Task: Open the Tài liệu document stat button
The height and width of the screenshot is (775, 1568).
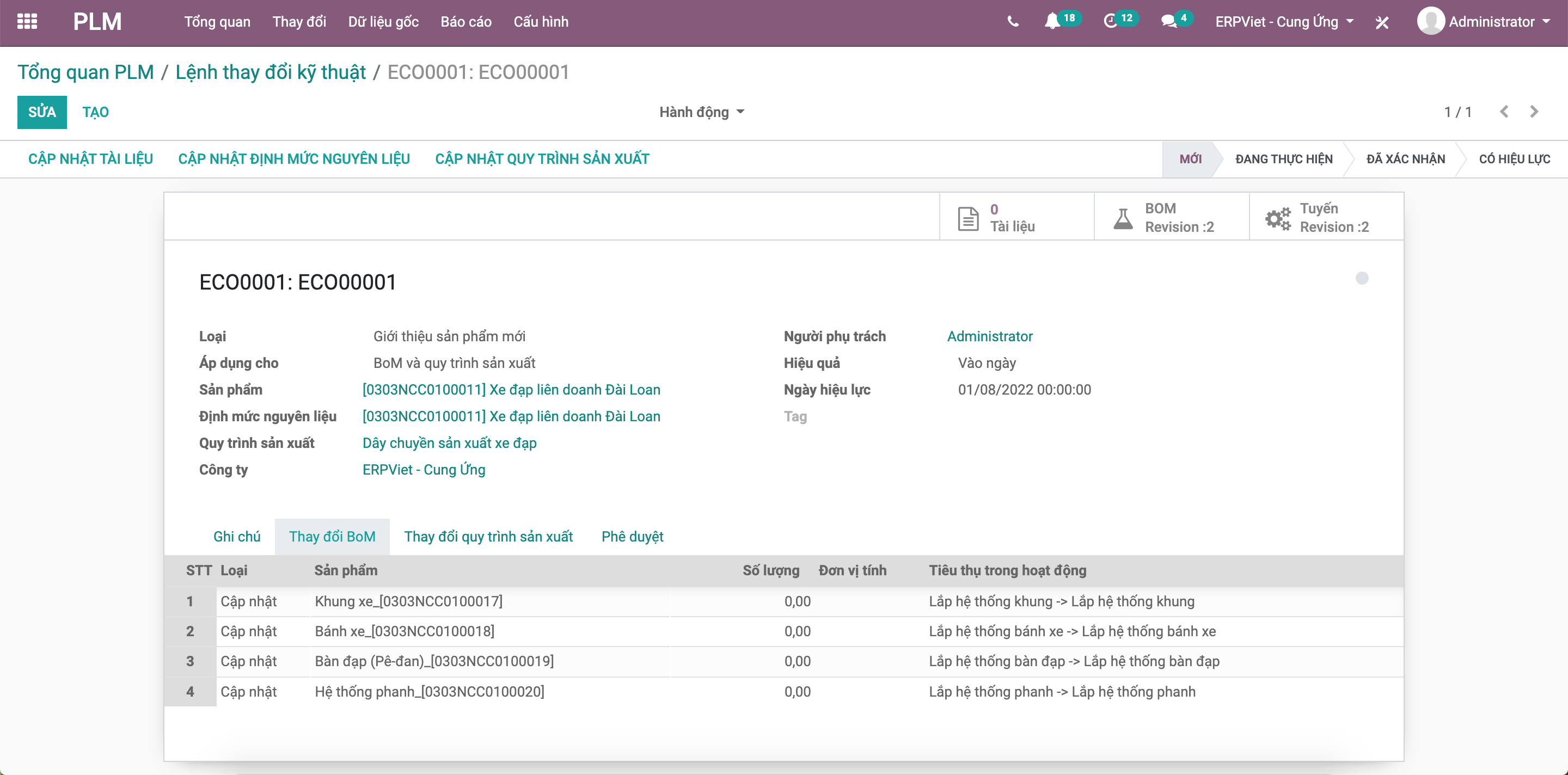Action: (x=1016, y=218)
